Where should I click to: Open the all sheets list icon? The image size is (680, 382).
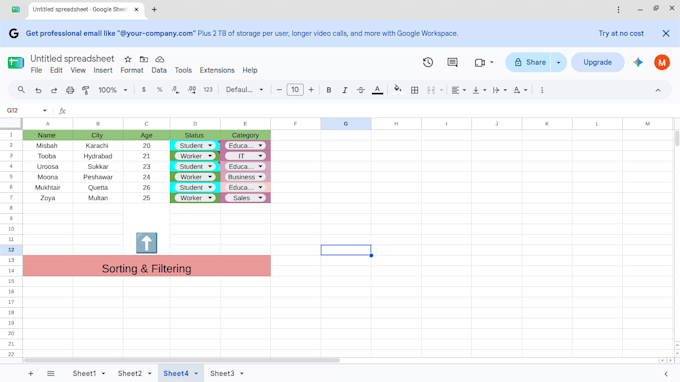pyautogui.click(x=51, y=373)
